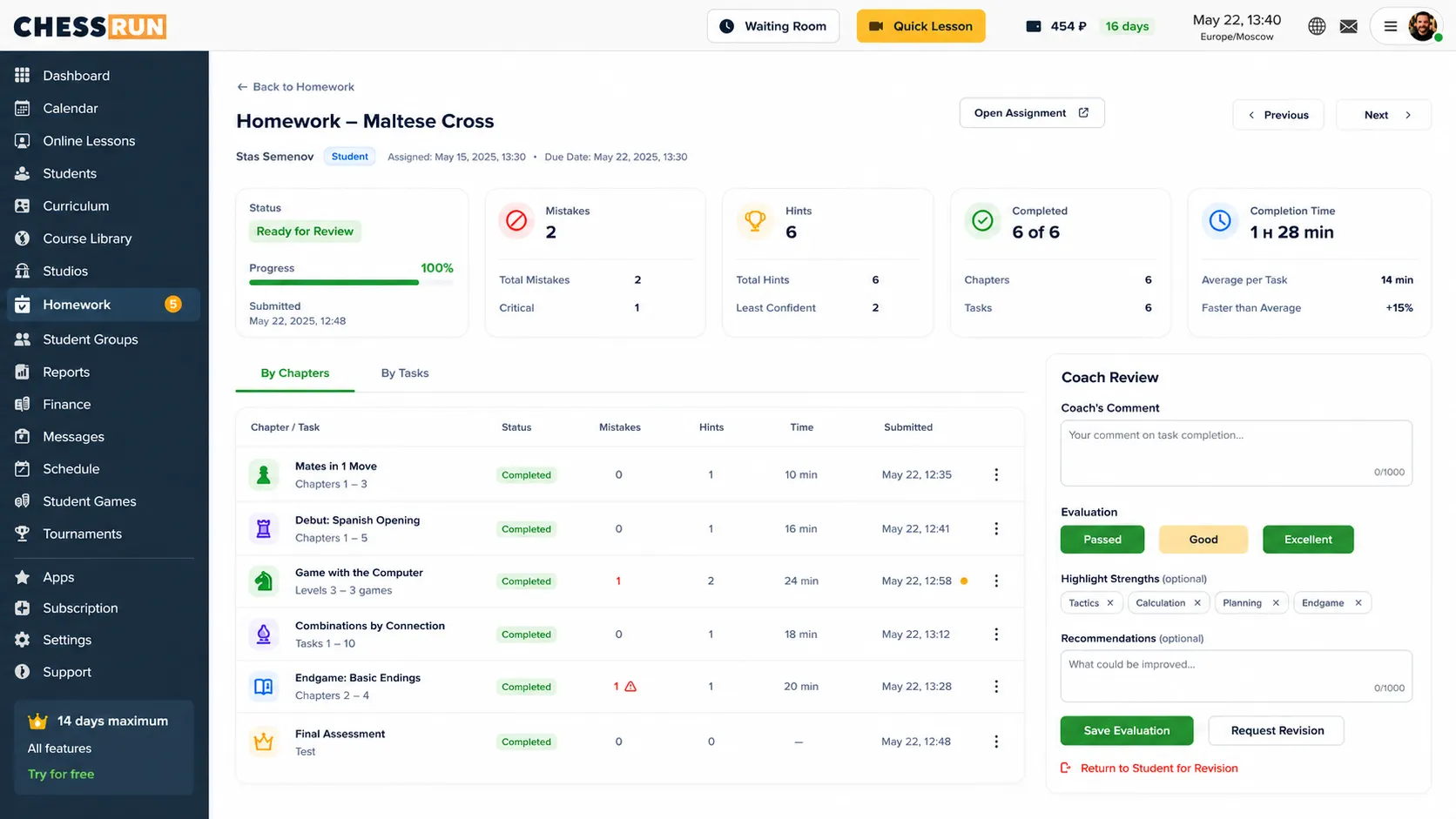Go to Next homework with chevron button

pyautogui.click(x=1384, y=115)
